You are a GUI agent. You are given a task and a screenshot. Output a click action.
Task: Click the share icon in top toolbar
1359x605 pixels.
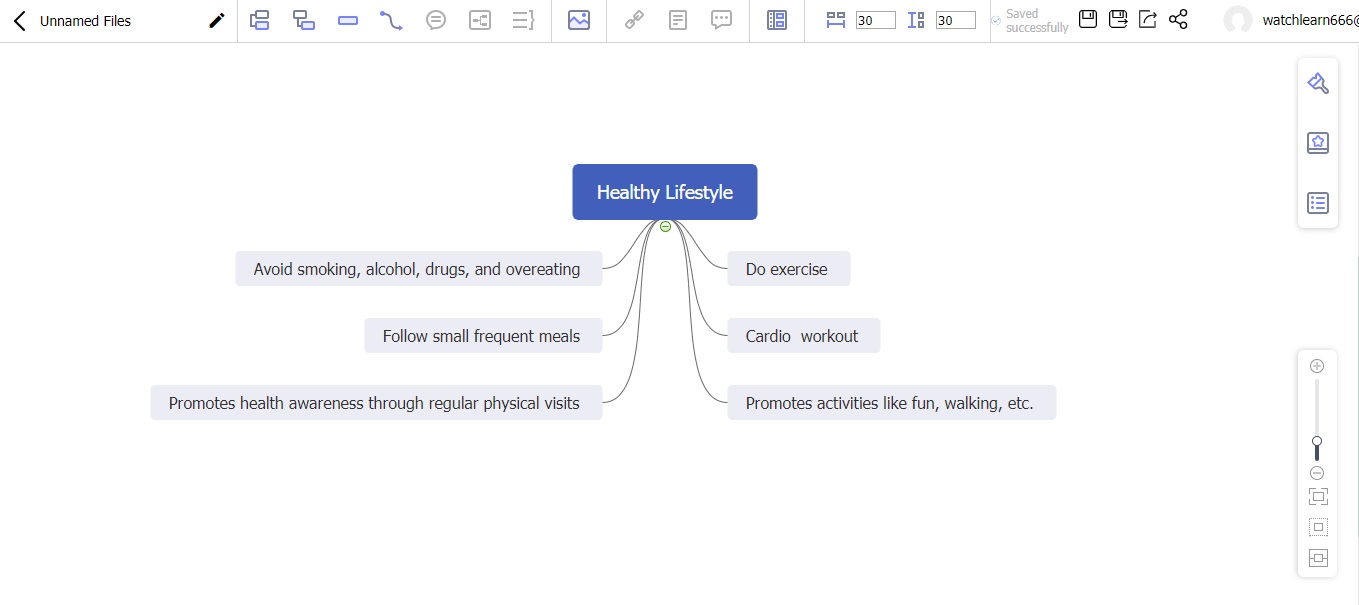1178,19
